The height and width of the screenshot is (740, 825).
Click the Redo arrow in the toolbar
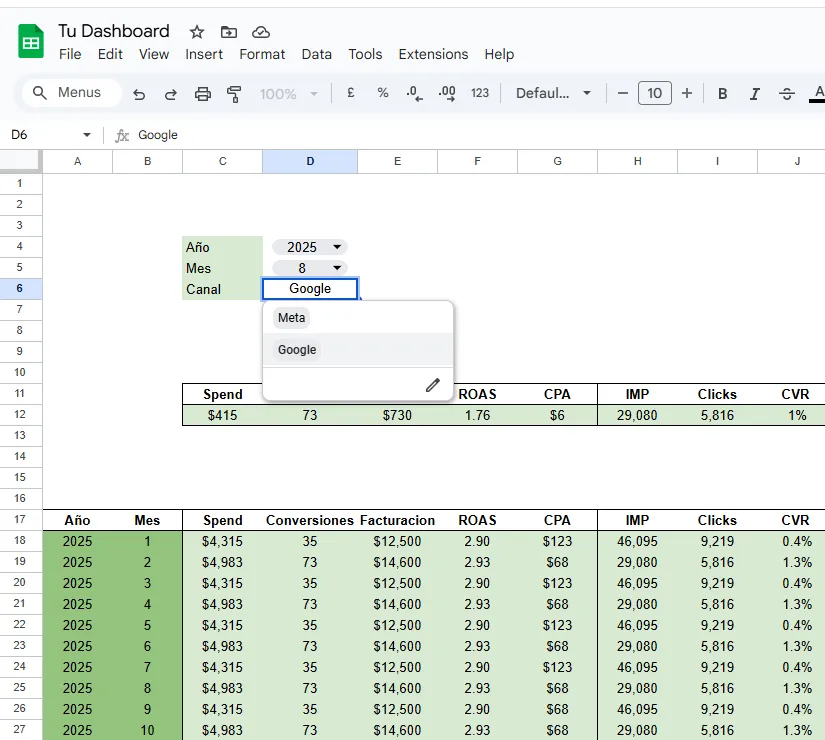click(171, 94)
